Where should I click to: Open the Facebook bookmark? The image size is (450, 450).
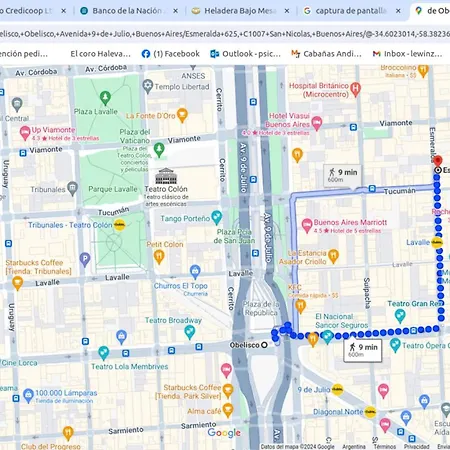(x=171, y=54)
